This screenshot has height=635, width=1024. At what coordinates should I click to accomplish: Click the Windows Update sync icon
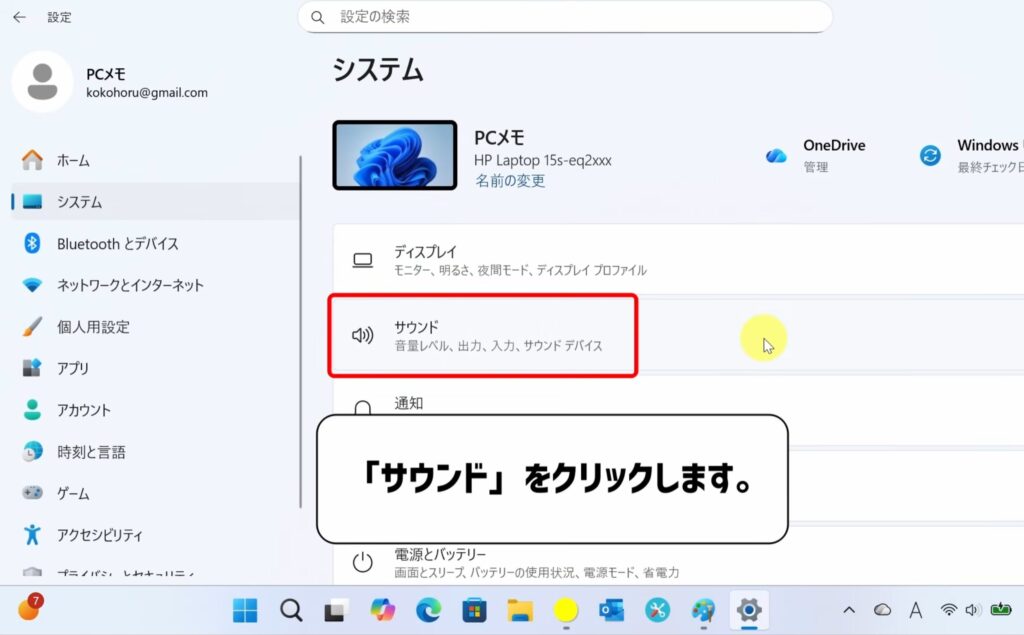(x=931, y=155)
